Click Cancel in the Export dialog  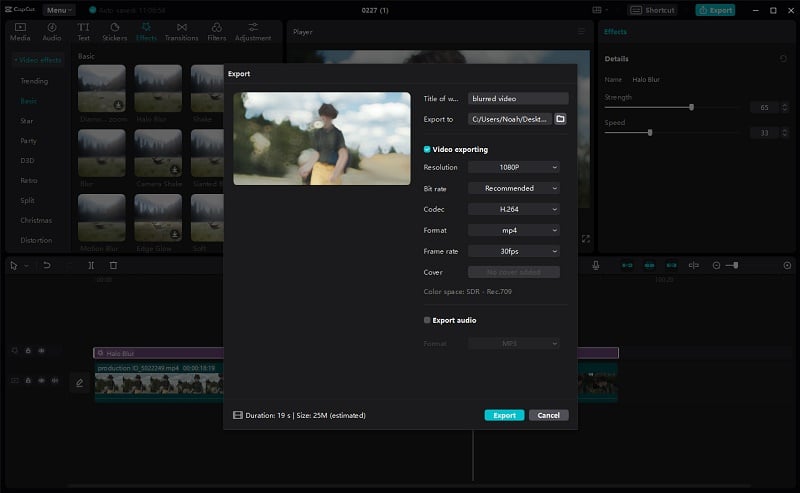tap(548, 415)
